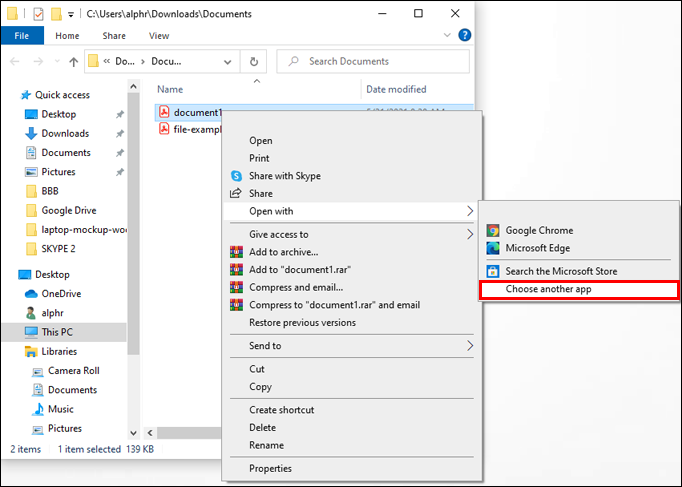Click the Back navigation arrow
Viewport: 682px width, 487px height.
click(x=15, y=62)
